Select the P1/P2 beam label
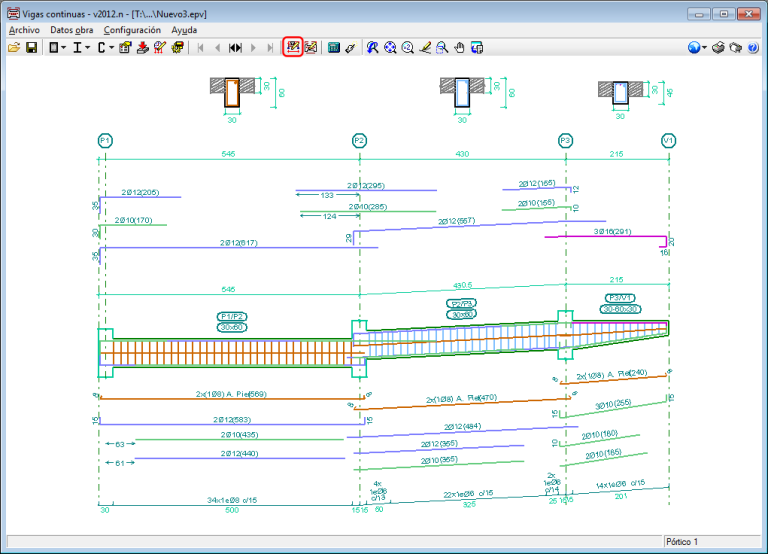The height and width of the screenshot is (554, 768). coord(232,316)
